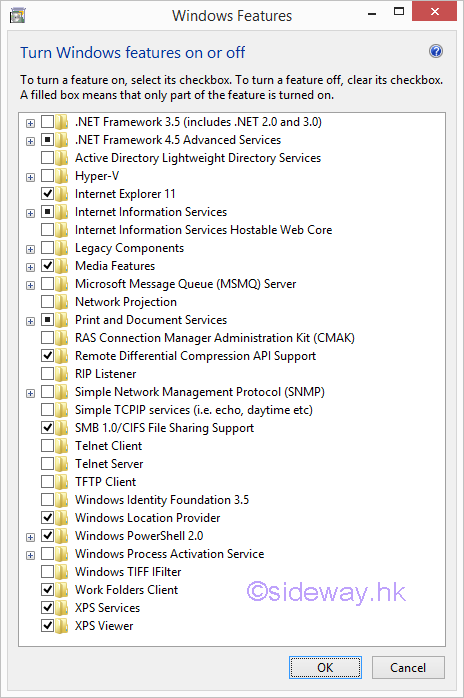The image size is (464, 698).
Task: Uncheck the Media Features checkbox
Action: click(x=47, y=266)
